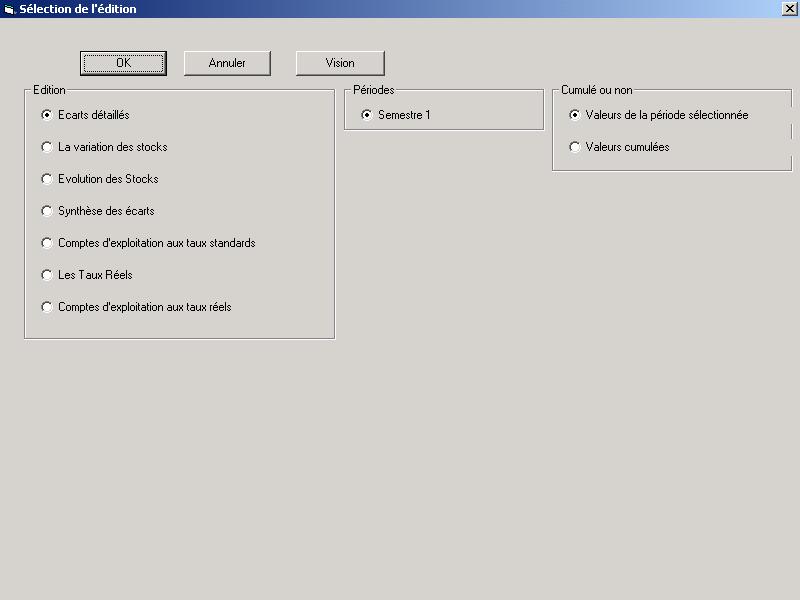Viewport: 800px width, 600px height.
Task: Choose Les Taux Réels option
Action: tap(87, 275)
